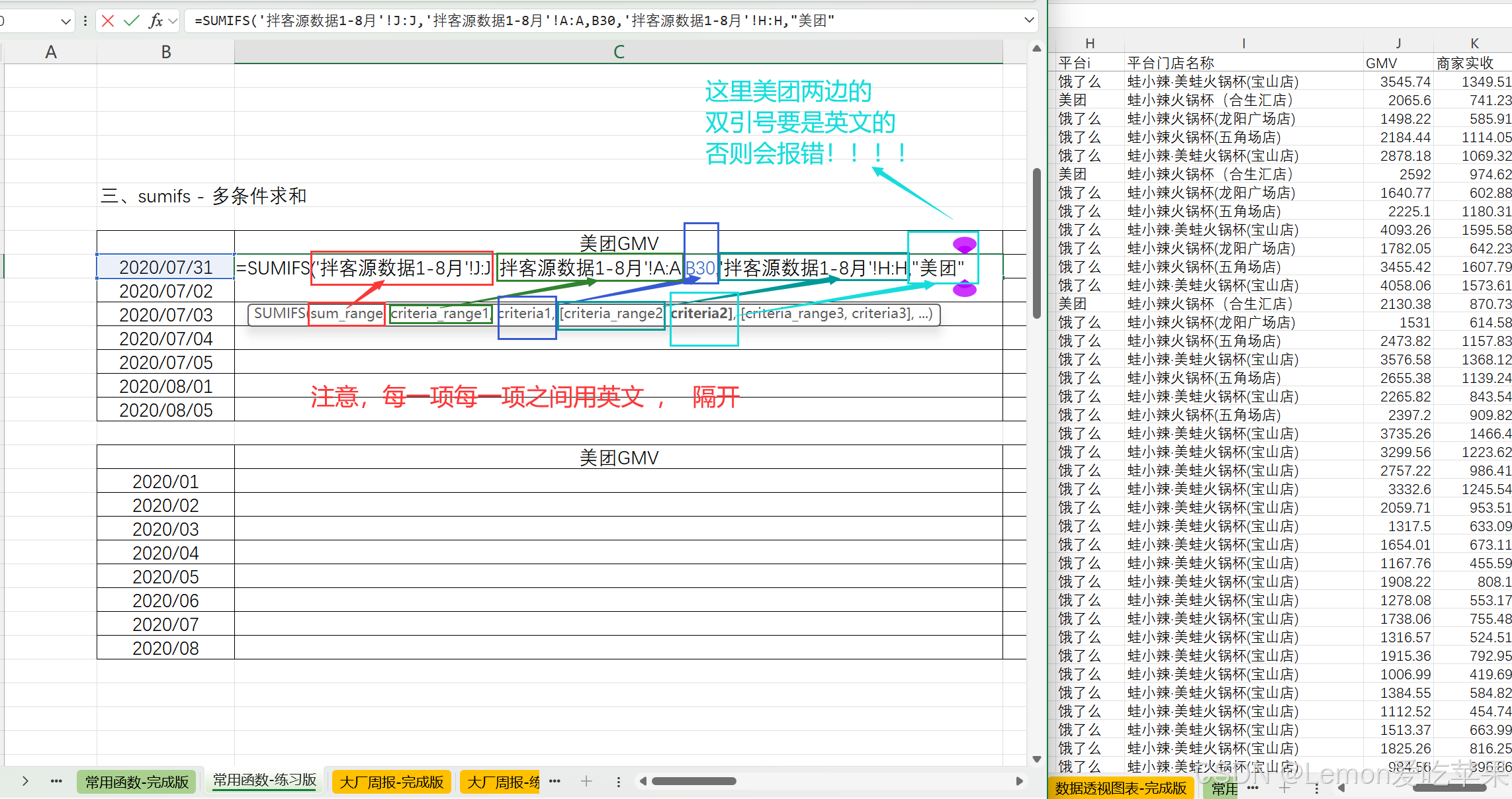The height and width of the screenshot is (799, 1512).
Task: Select cell with date 2020/08/01
Action: [x=166, y=386]
